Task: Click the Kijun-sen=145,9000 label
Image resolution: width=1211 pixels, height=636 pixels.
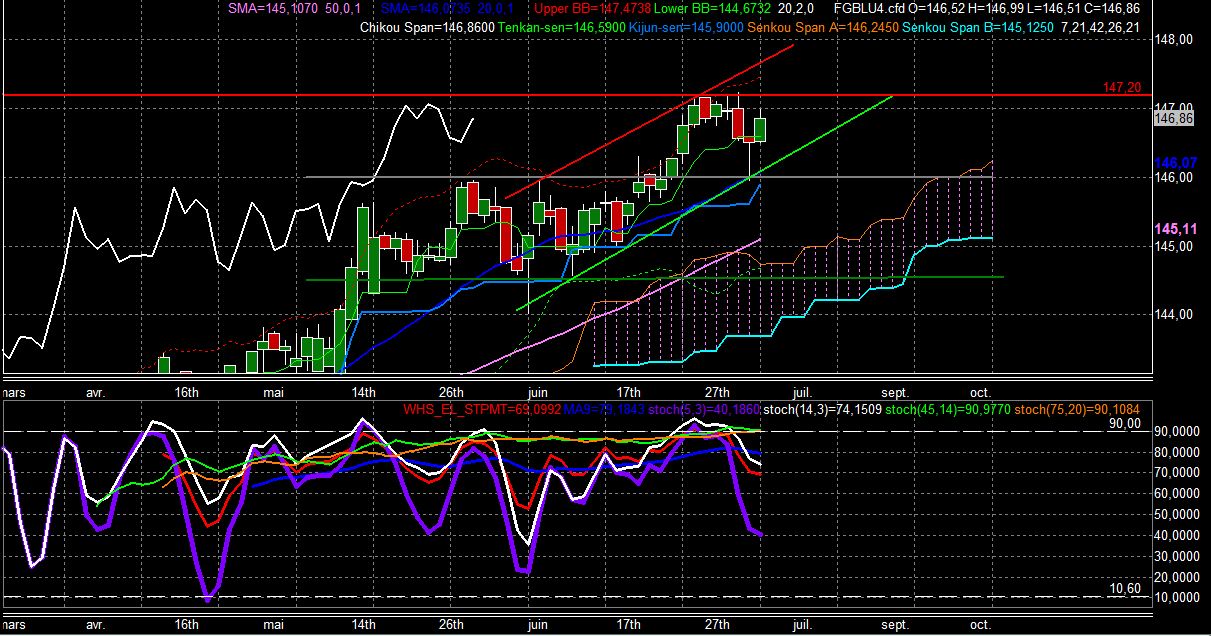Action: tap(686, 27)
